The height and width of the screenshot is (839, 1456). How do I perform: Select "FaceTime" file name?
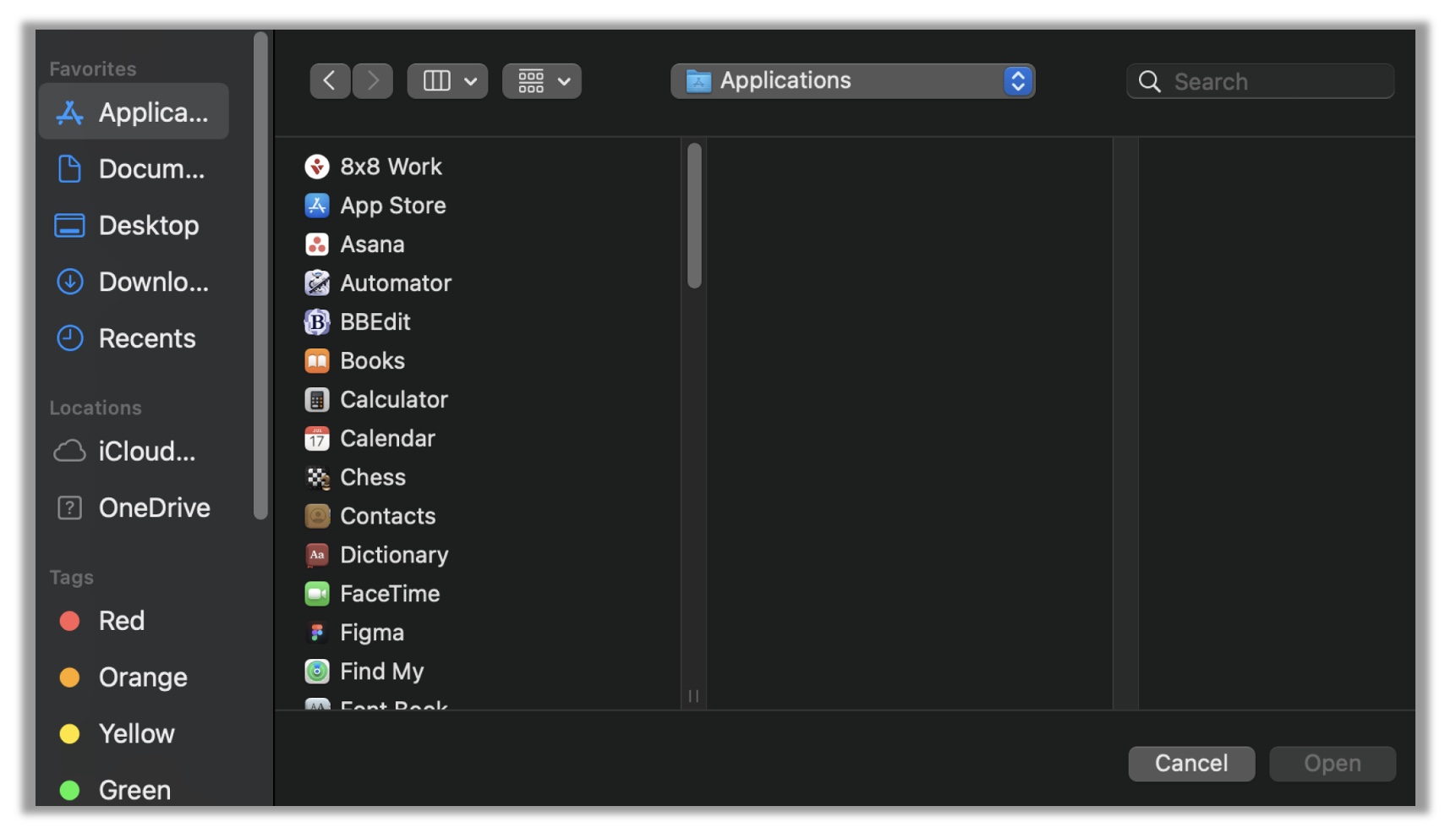390,594
